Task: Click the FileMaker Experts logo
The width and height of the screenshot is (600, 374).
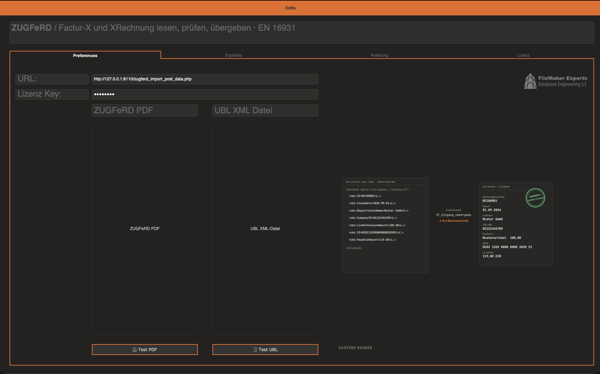Action: pos(555,81)
